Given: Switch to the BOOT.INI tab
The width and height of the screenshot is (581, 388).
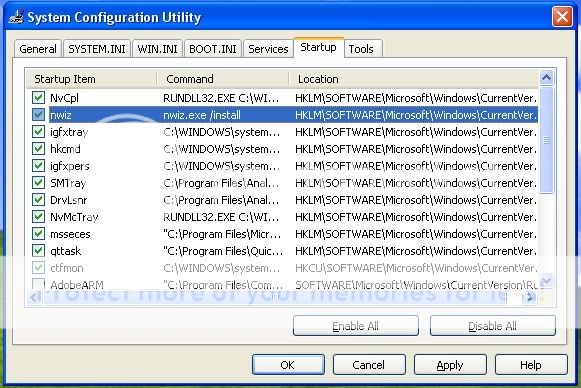Looking at the screenshot, I should (x=213, y=49).
